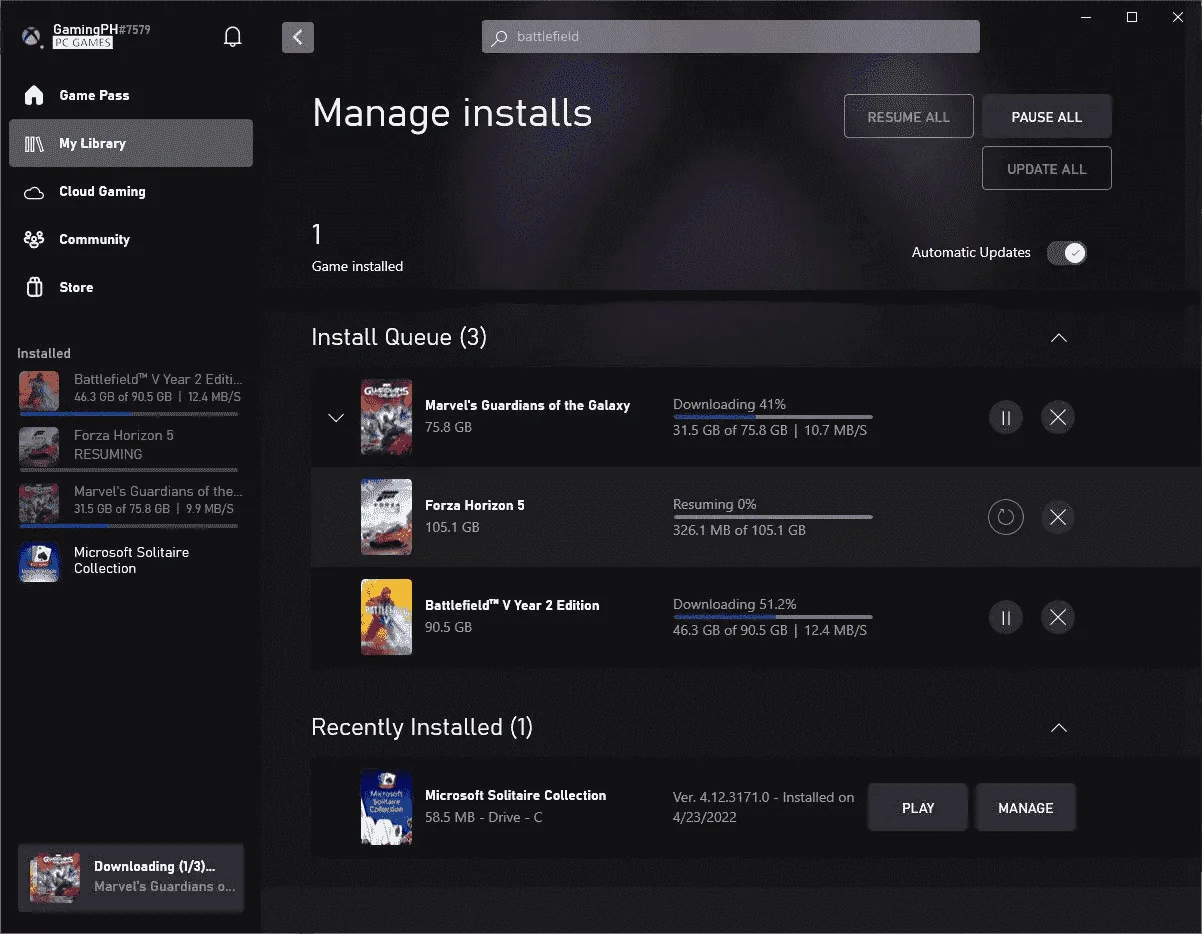1202x934 pixels.
Task: Click the 'Recently Installed (1)' heading
Action: (422, 728)
